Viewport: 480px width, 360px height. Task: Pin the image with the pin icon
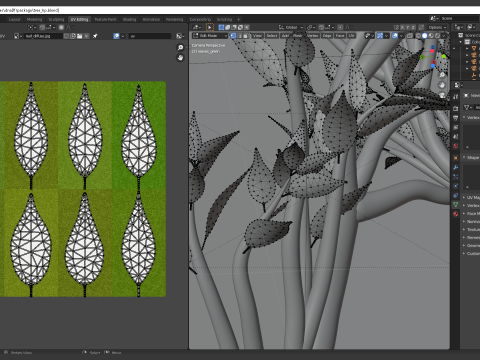[95, 36]
